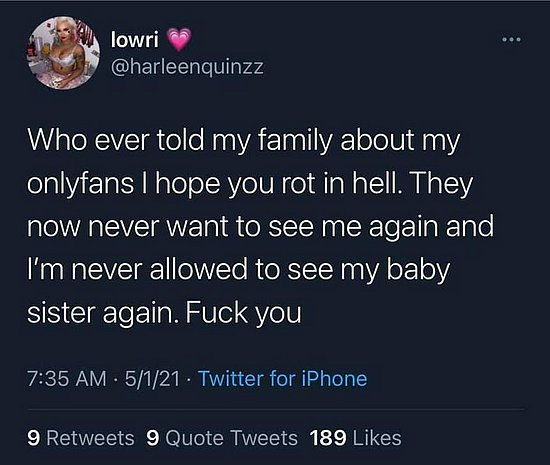Visit the @harleenquinzz handle
Screen dimensions: 550x465
(x=187, y=66)
